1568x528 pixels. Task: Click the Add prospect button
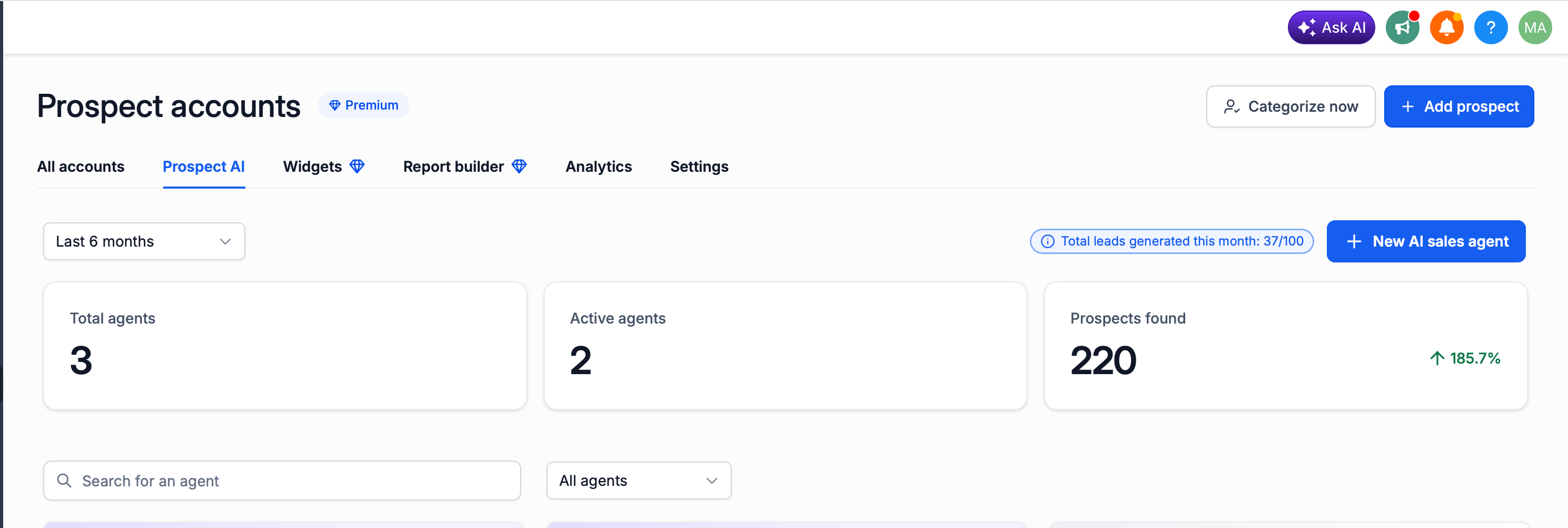point(1458,106)
